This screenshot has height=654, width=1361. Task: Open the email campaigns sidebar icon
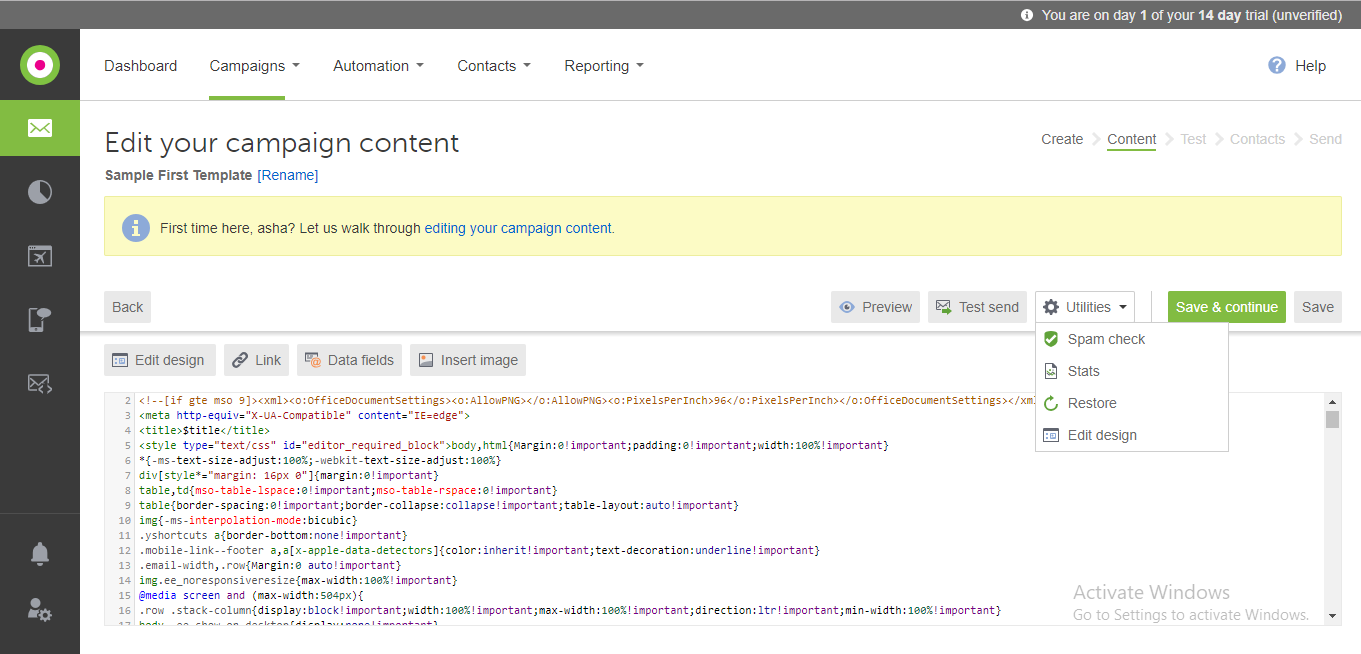tap(40, 128)
